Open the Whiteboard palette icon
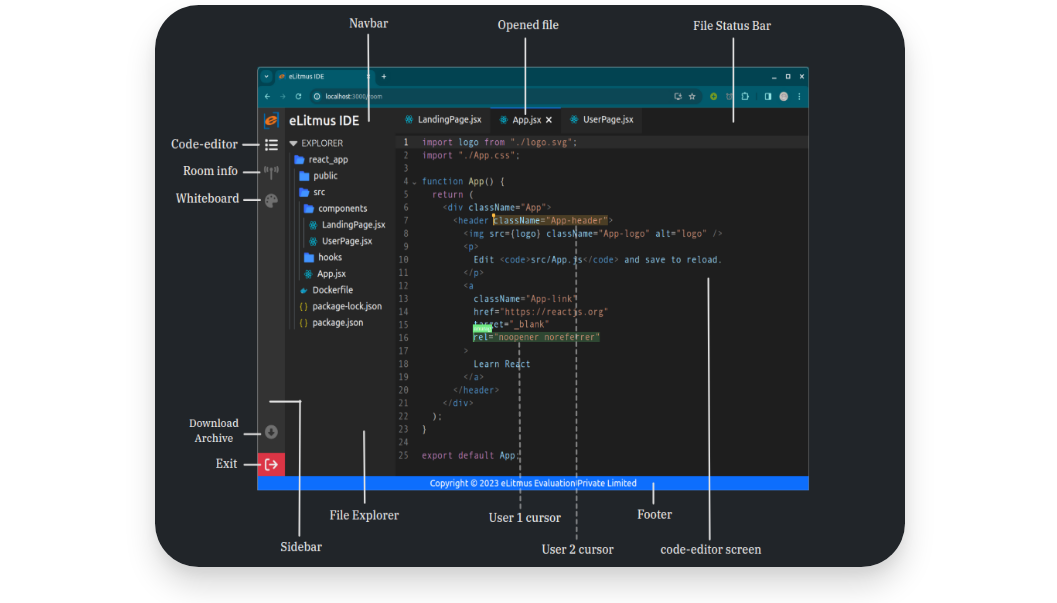Viewport: 1057px width, 603px height. 271,201
